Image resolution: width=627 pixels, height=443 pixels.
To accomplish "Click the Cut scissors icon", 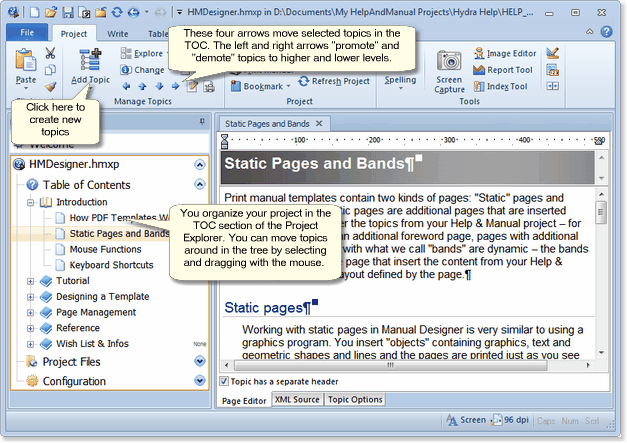I will (49, 52).
